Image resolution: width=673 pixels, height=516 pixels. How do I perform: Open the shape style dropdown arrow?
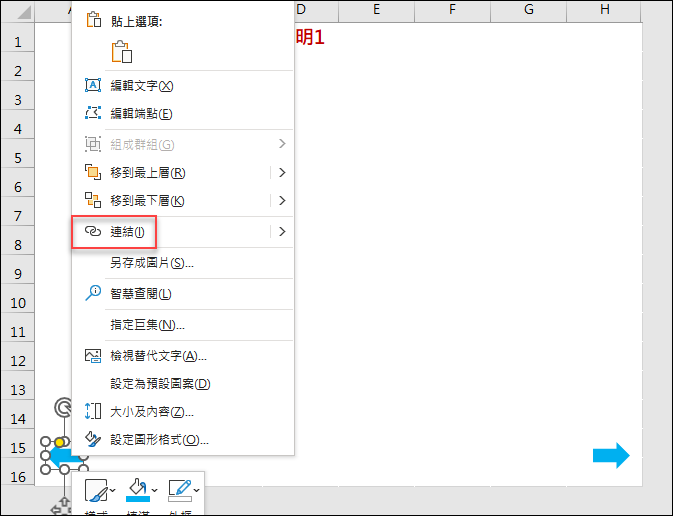tap(112, 490)
